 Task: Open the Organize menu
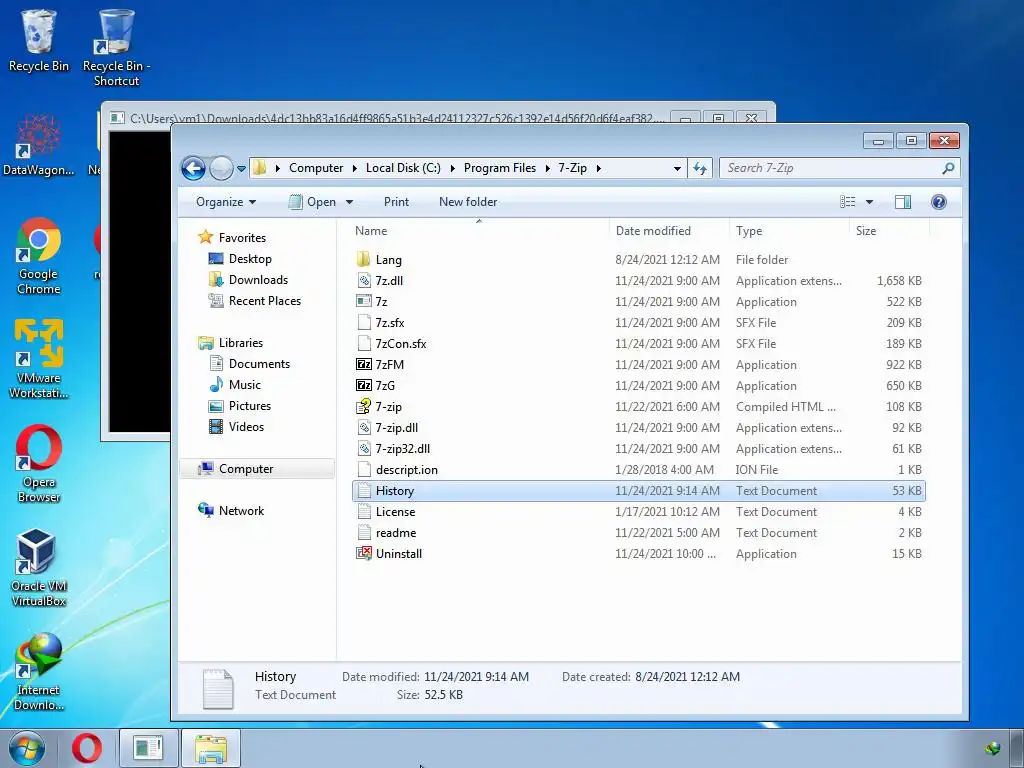[x=226, y=202]
